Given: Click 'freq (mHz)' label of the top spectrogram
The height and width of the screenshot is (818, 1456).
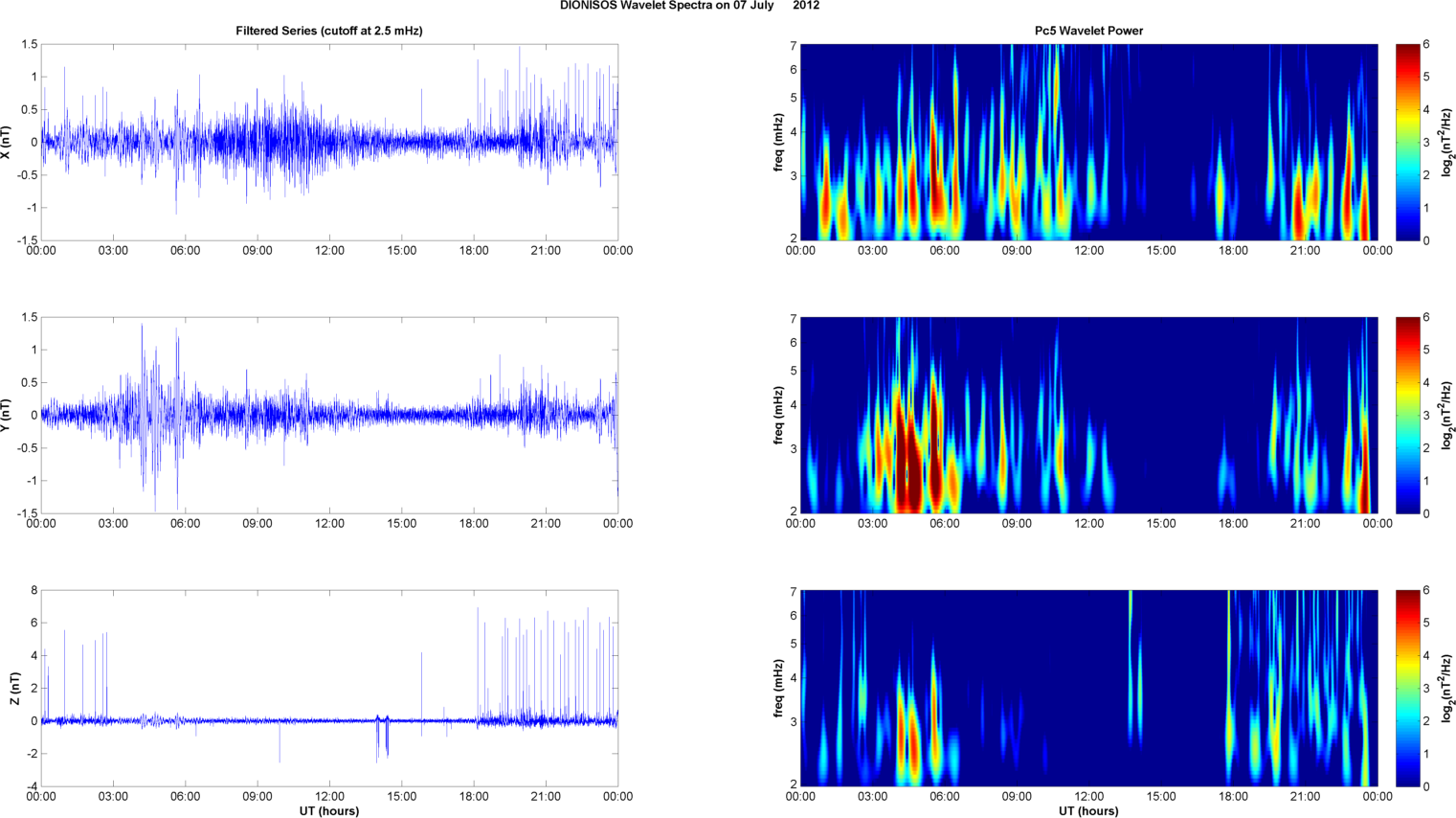Looking at the screenshot, I should click(x=778, y=143).
